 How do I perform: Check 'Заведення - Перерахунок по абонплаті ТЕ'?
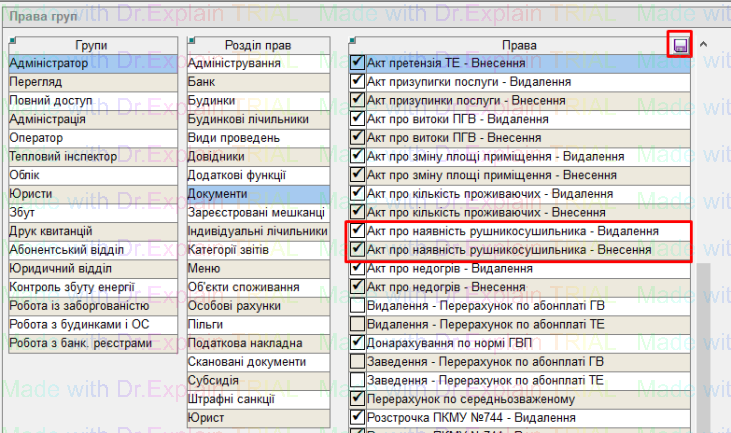358,380
